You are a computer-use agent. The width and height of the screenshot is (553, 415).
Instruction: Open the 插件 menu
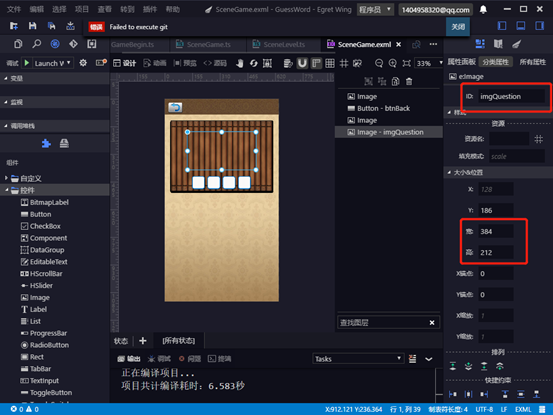(150, 10)
